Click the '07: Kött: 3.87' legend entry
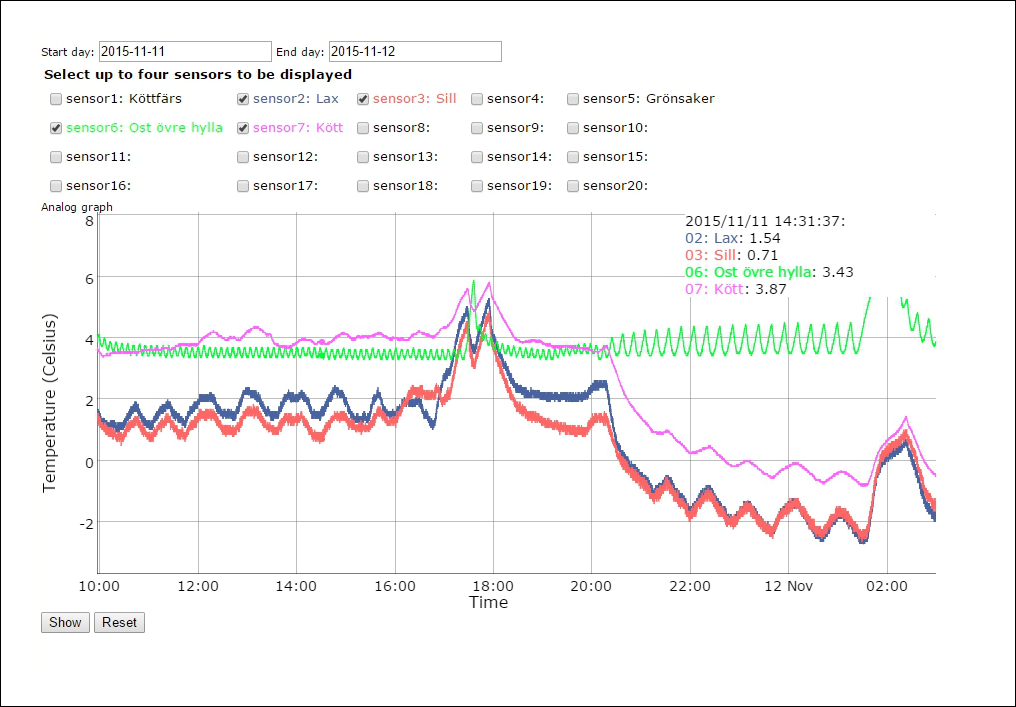 pos(735,289)
